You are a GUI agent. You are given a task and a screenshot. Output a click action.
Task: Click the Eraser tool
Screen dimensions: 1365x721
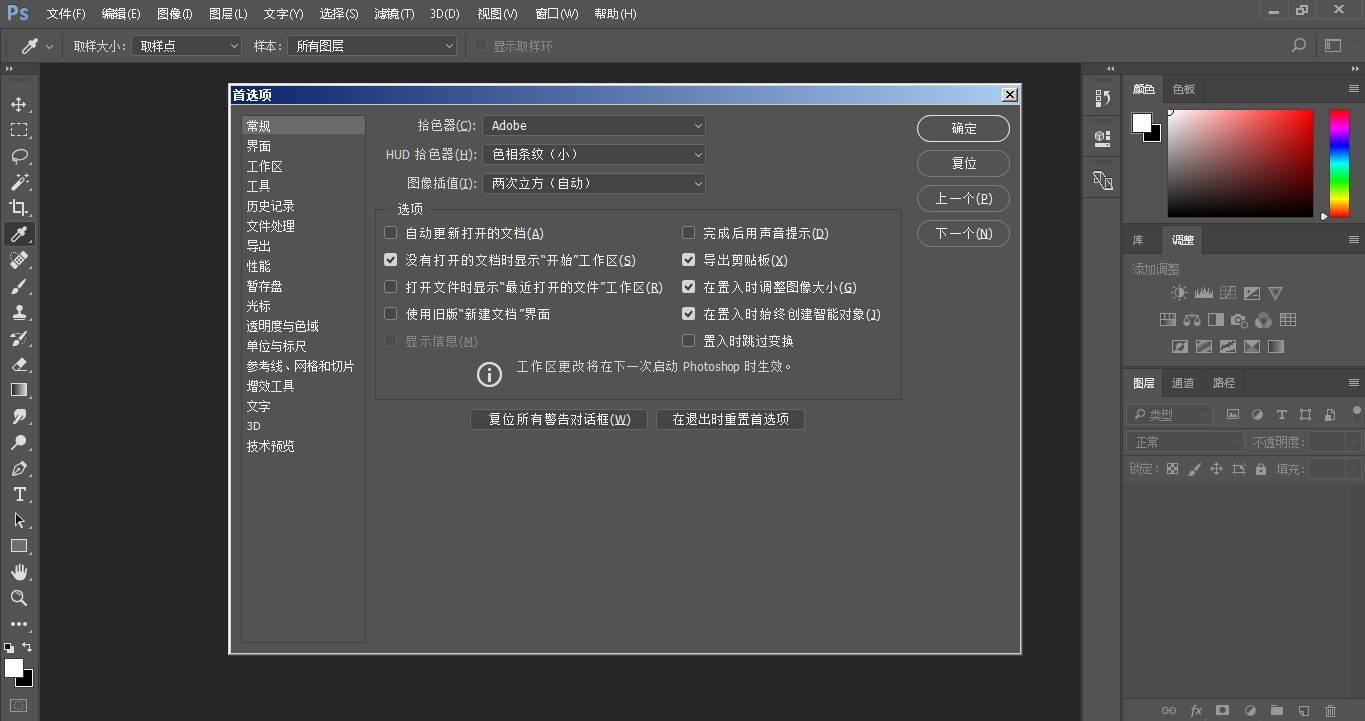(19, 364)
